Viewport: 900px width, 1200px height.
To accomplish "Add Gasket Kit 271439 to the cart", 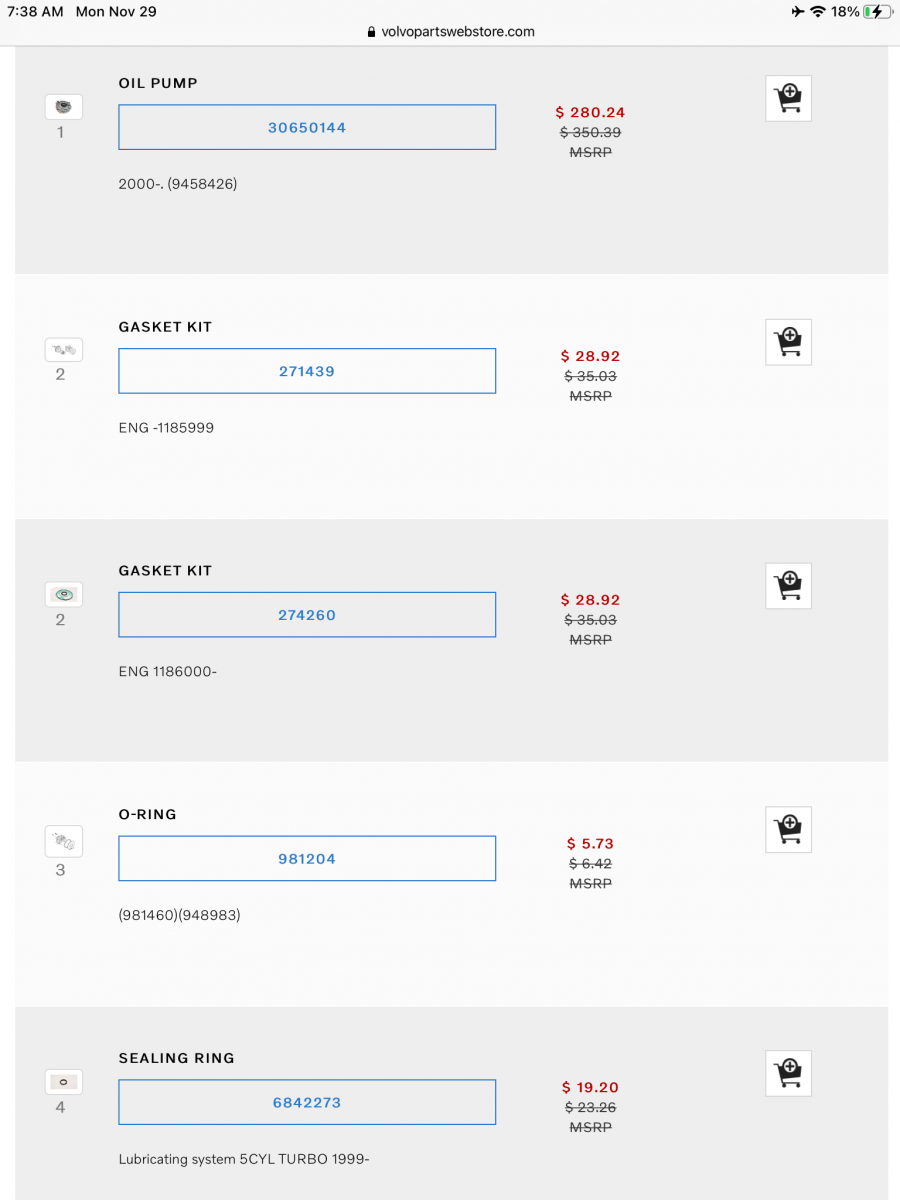I will [788, 341].
